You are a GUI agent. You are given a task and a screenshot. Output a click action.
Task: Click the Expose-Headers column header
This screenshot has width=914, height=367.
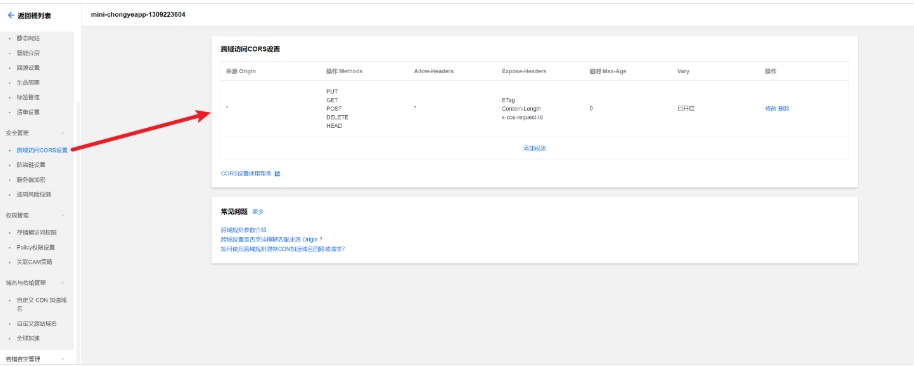[x=523, y=71]
